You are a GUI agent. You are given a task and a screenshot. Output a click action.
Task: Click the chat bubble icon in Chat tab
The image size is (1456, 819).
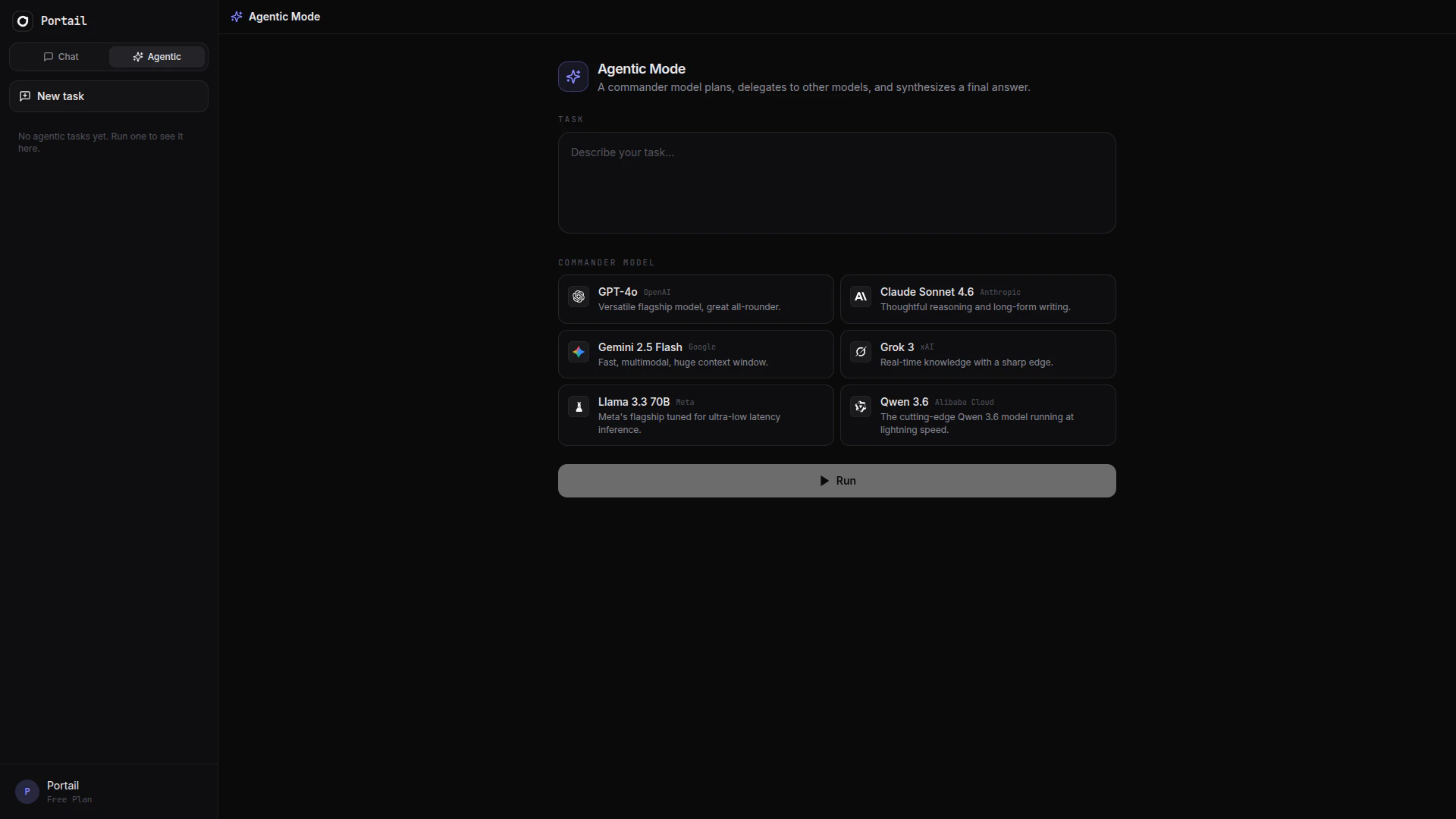49,57
